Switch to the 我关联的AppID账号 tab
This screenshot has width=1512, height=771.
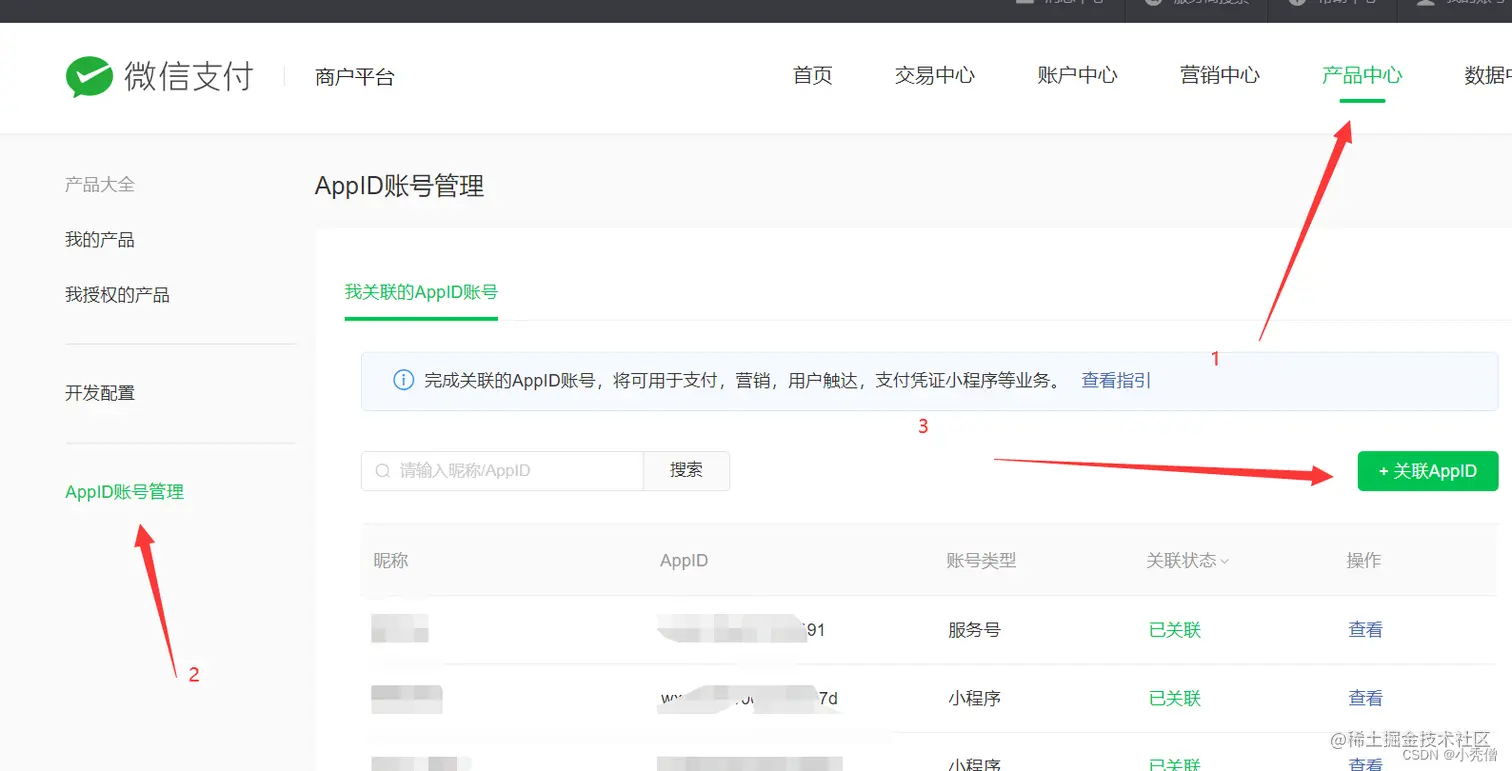pyautogui.click(x=421, y=292)
